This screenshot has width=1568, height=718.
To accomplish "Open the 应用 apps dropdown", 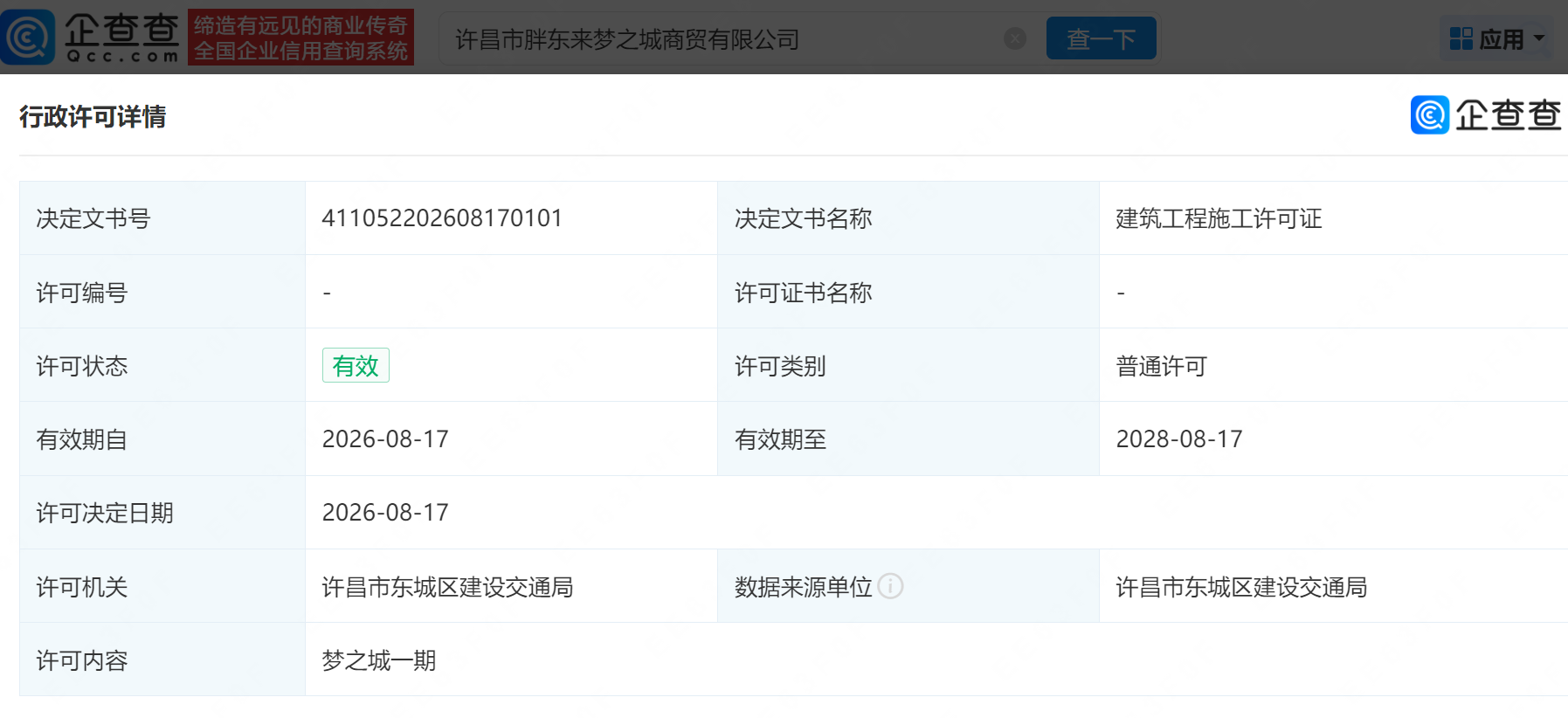I will [x=1498, y=38].
